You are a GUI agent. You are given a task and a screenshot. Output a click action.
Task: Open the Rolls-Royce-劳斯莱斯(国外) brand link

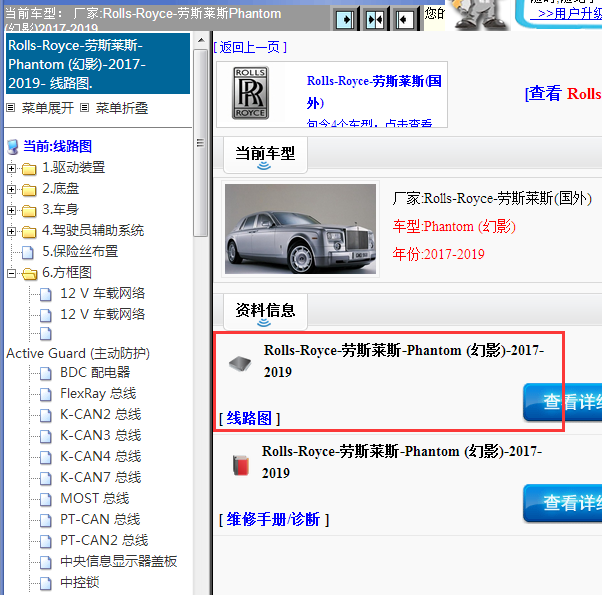(x=374, y=92)
